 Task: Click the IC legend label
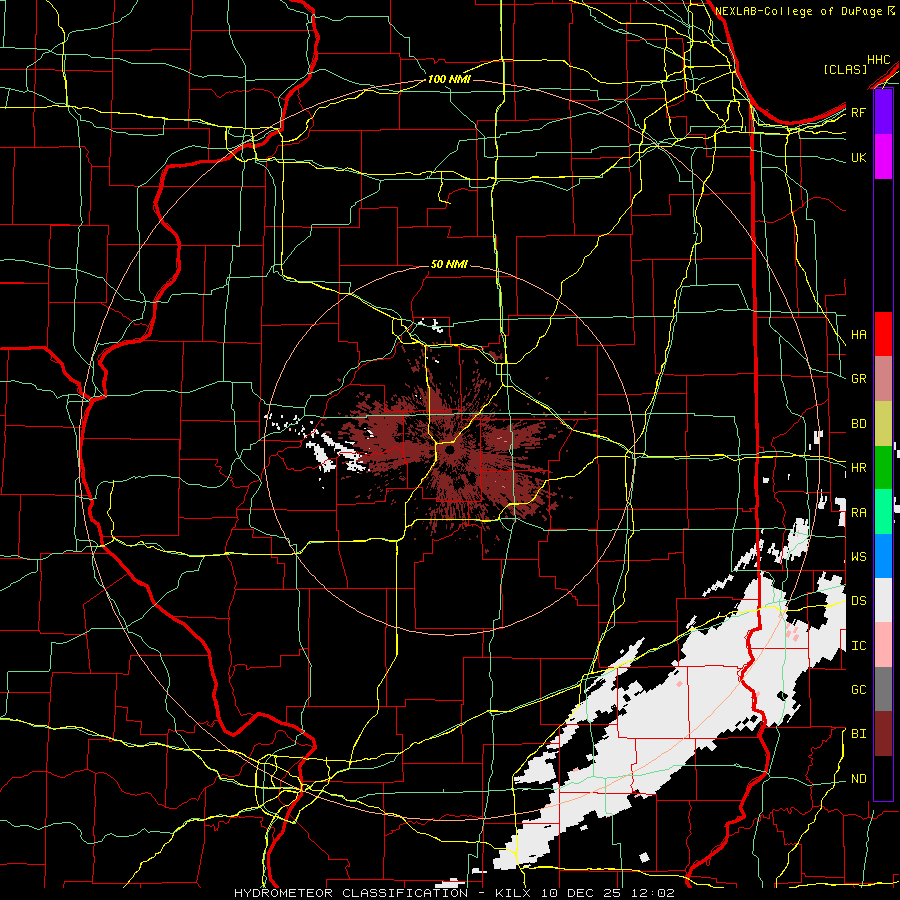(858, 646)
